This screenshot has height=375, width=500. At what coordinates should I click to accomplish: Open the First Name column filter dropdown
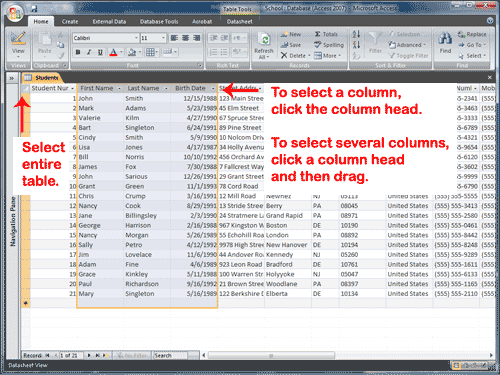pos(119,88)
